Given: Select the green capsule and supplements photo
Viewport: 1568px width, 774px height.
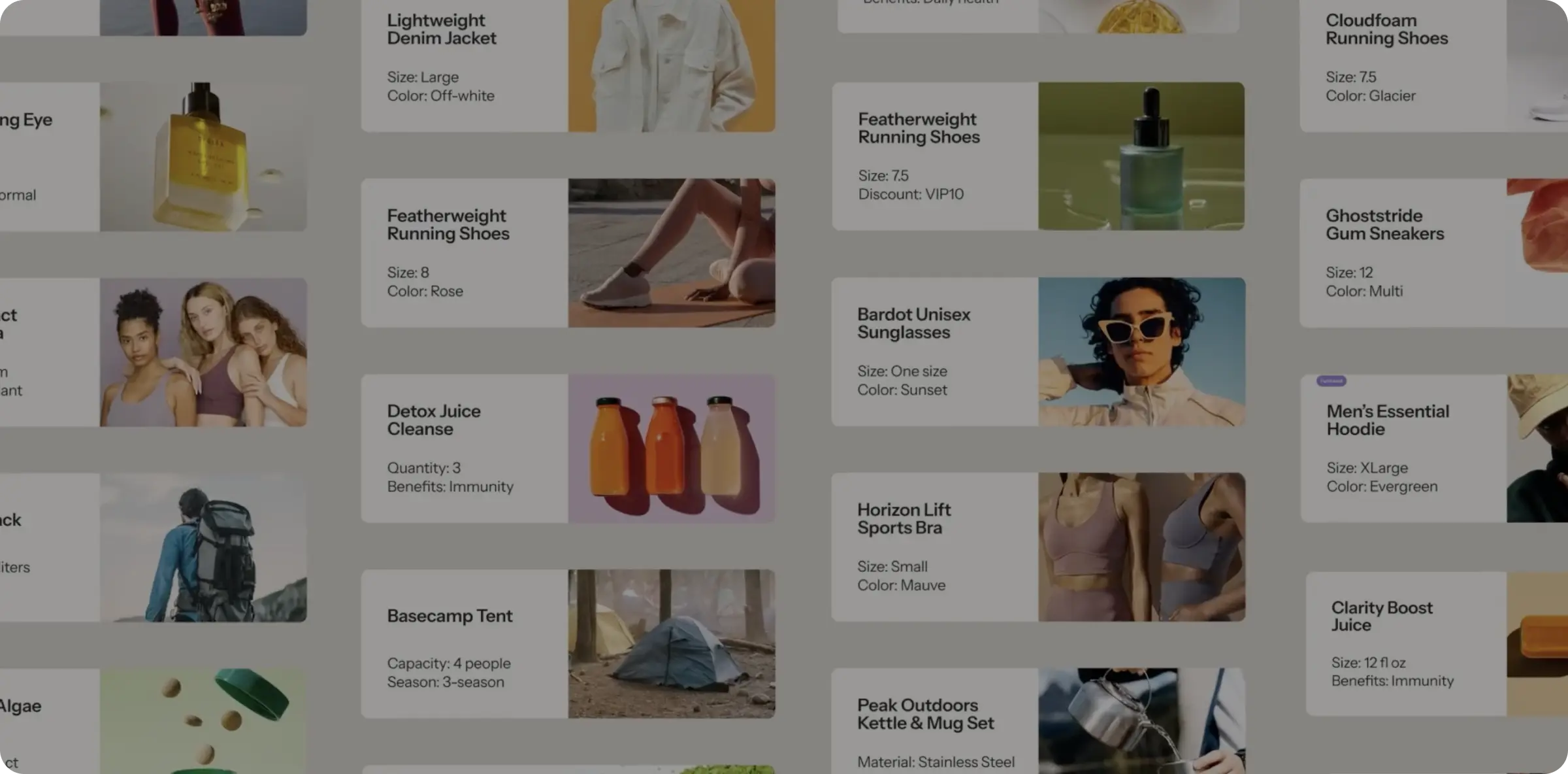Looking at the screenshot, I should 203,720.
